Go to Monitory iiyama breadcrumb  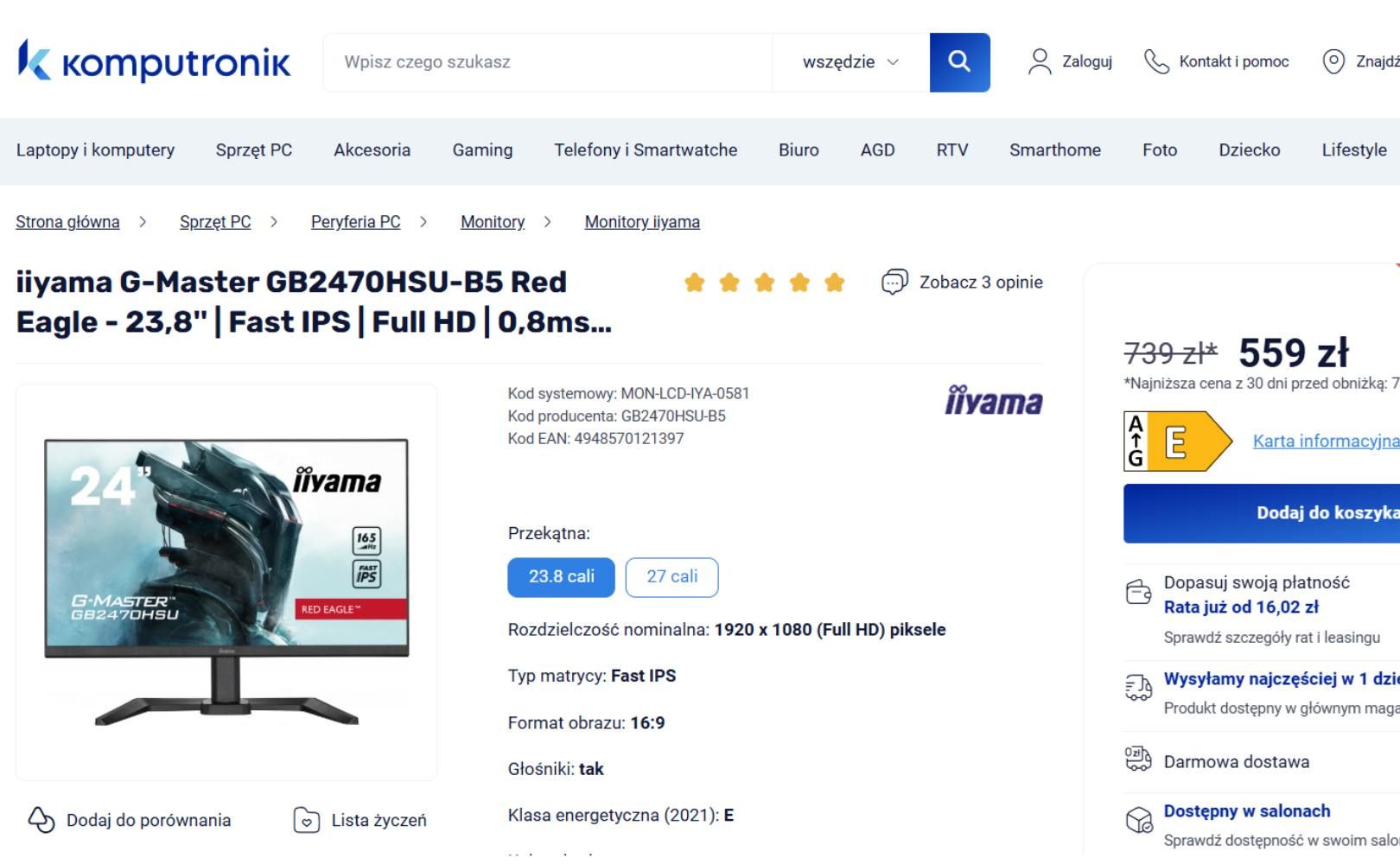[x=642, y=222]
